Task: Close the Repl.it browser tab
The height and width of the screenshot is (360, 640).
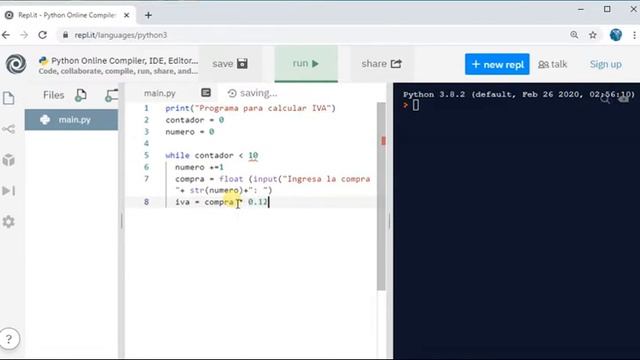Action: (x=127, y=15)
